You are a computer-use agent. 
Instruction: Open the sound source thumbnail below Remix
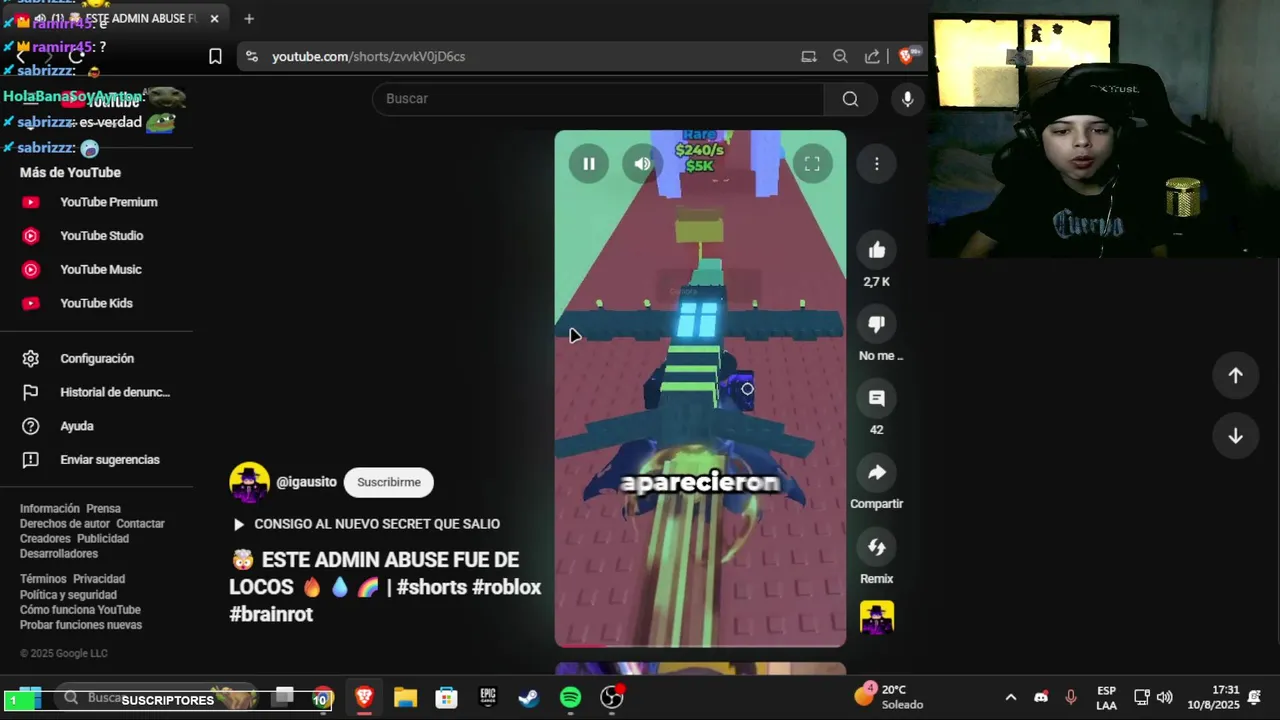tap(877, 617)
